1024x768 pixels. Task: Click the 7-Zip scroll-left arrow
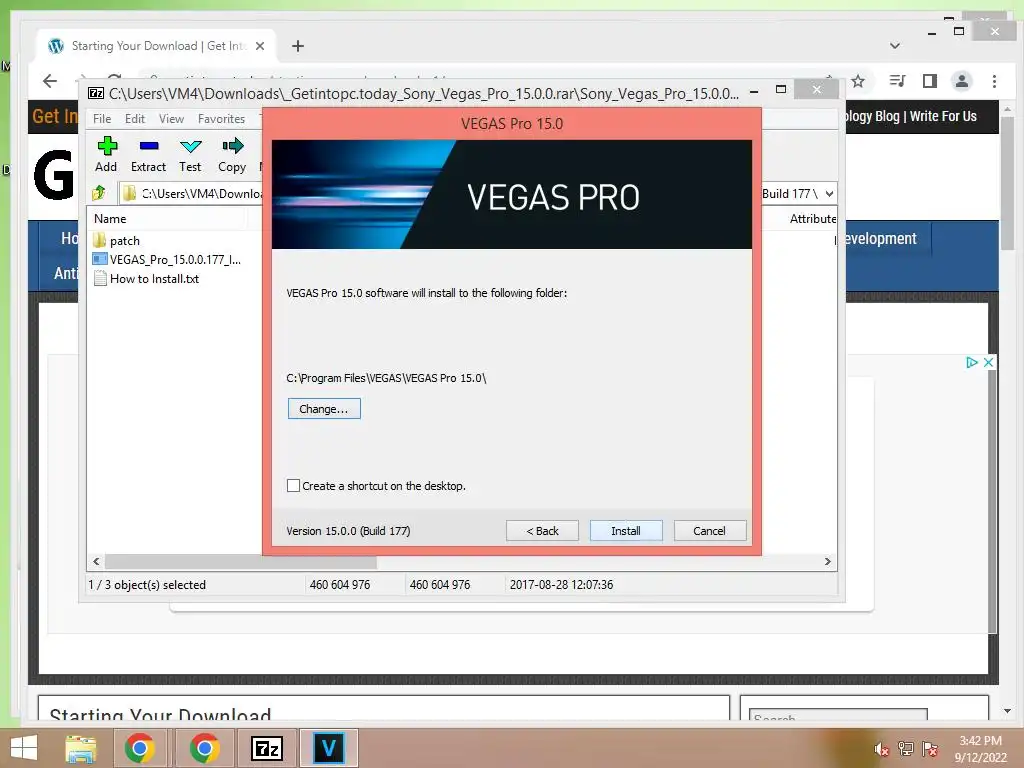pos(97,562)
